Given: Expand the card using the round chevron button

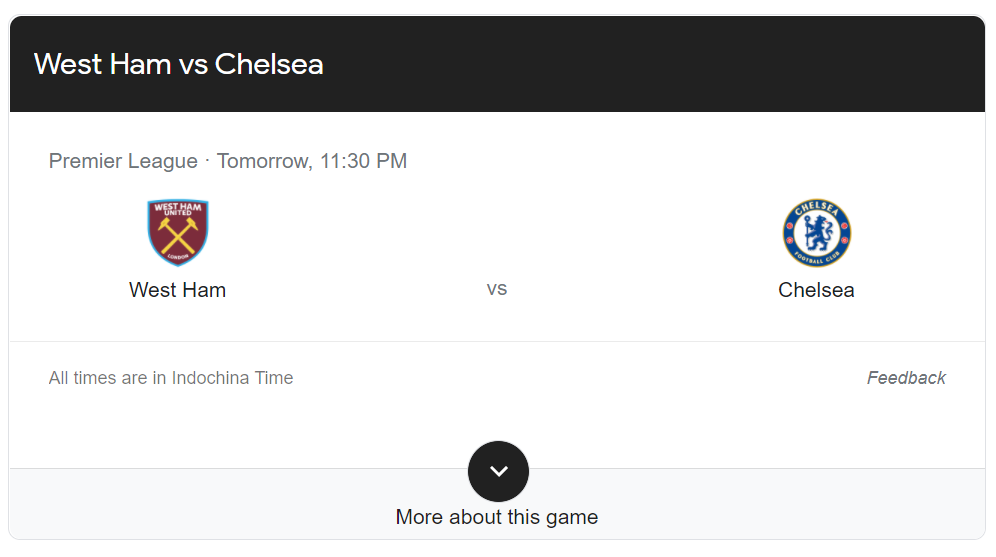Looking at the screenshot, I should pos(498,471).
